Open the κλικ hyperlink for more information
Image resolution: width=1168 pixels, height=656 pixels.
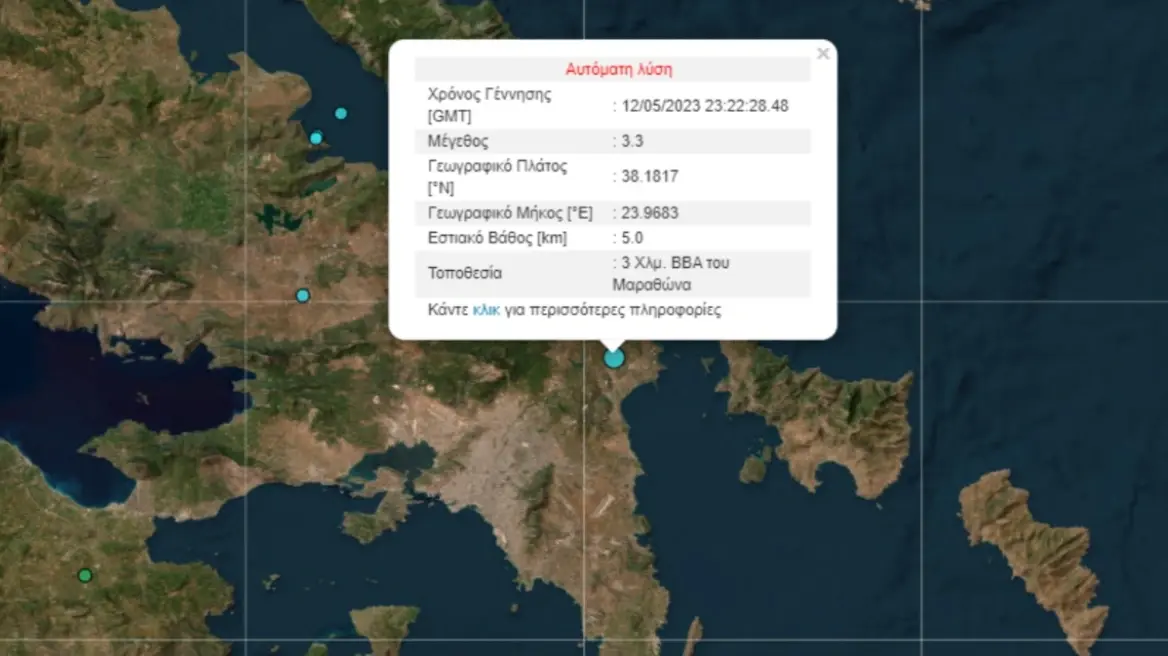tap(487, 310)
